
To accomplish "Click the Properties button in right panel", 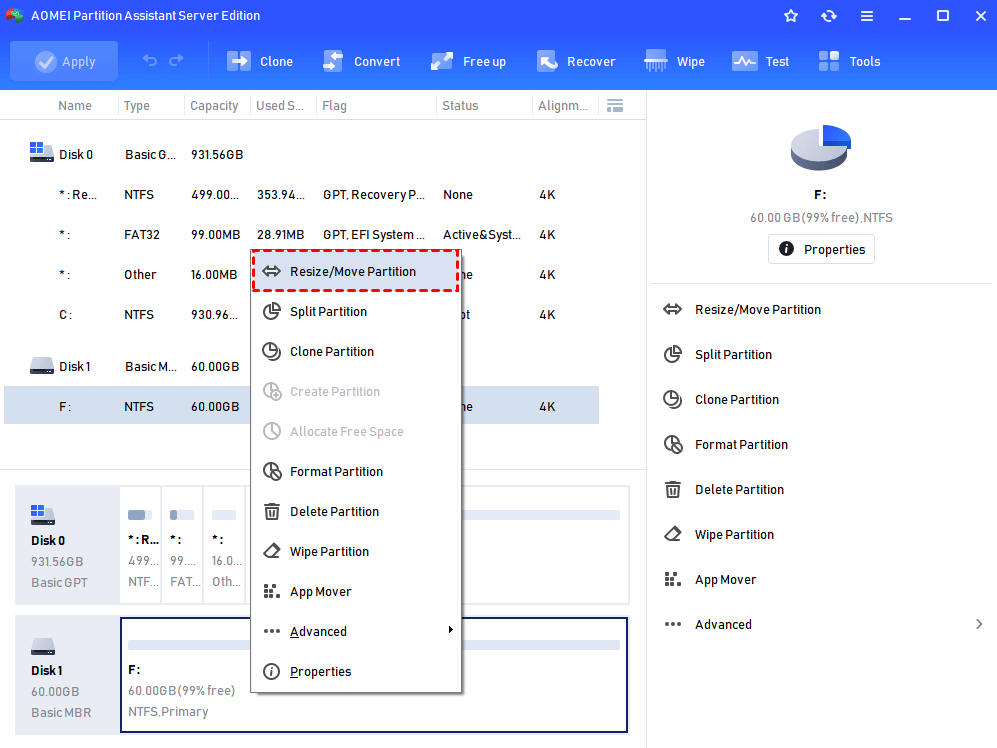I will pos(821,249).
